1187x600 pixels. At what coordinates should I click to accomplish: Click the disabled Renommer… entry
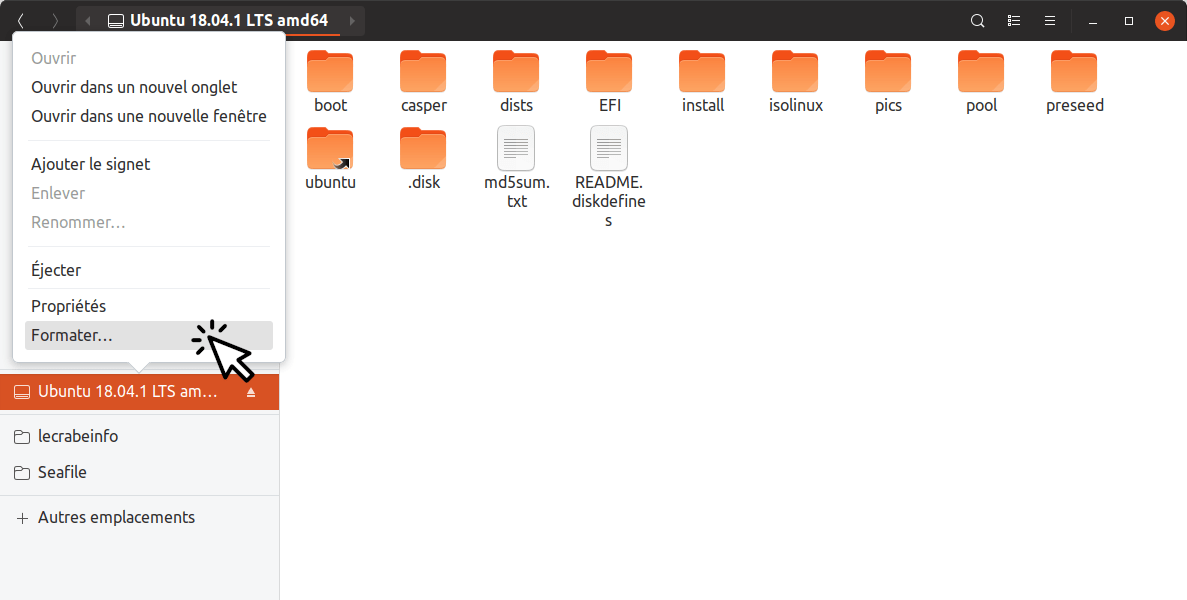point(149,222)
